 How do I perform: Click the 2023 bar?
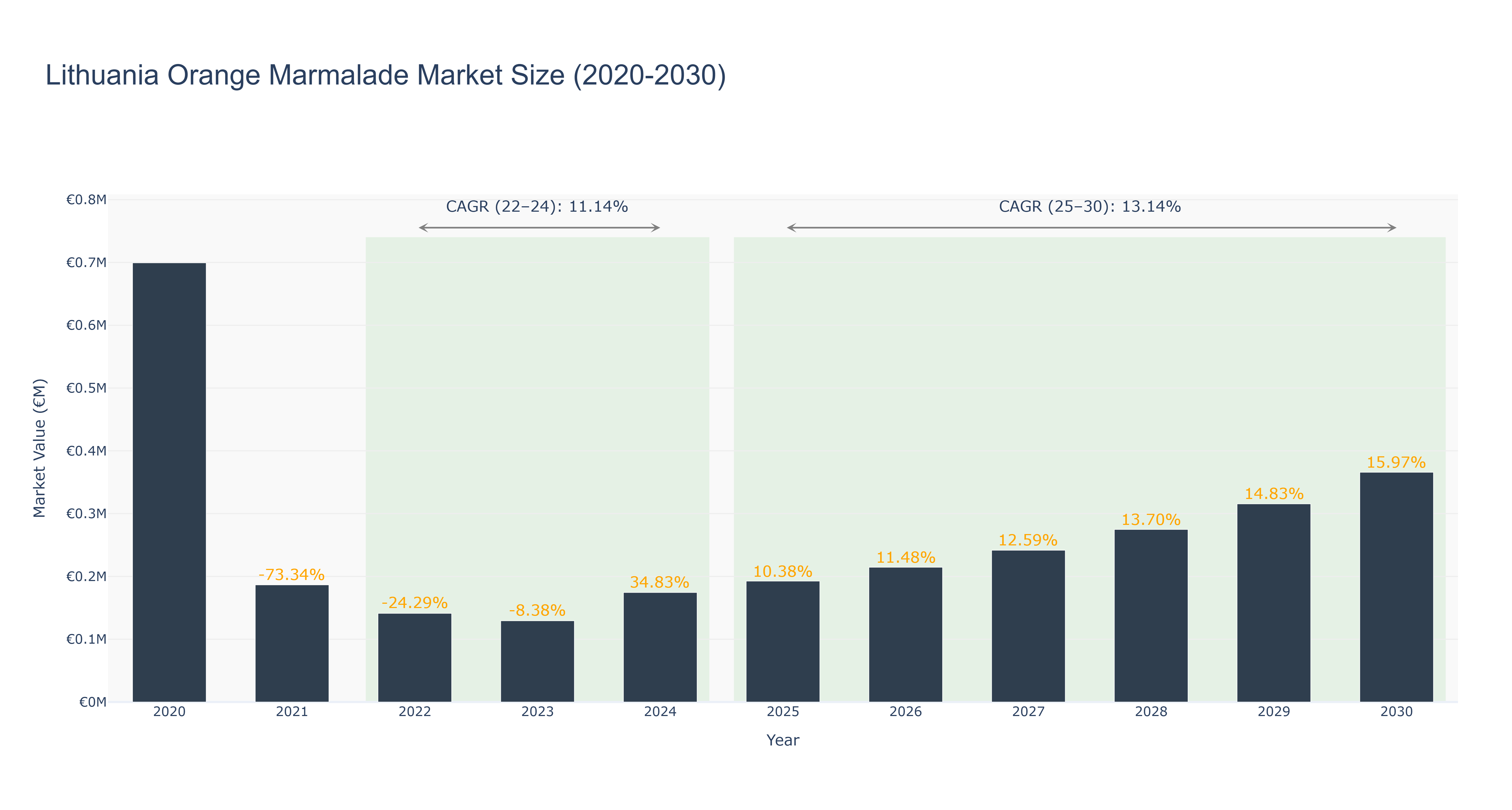pos(537,661)
